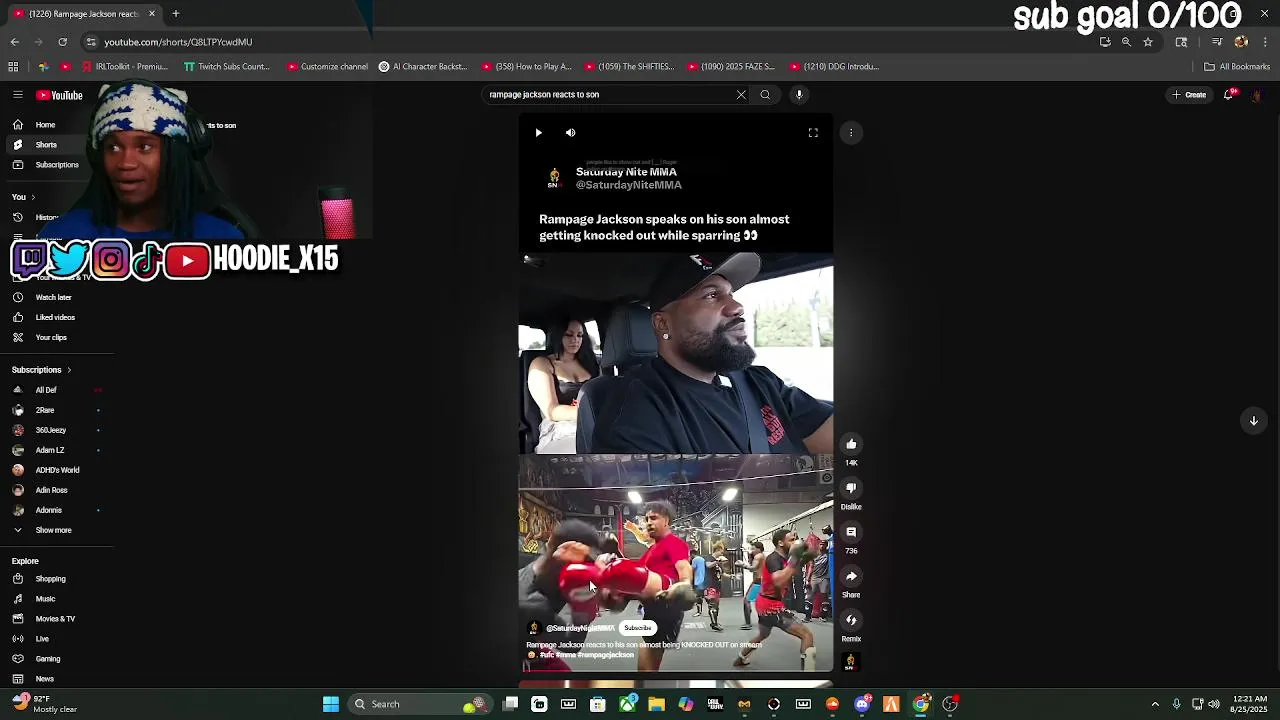Open ADHD's World channel

click(55, 470)
